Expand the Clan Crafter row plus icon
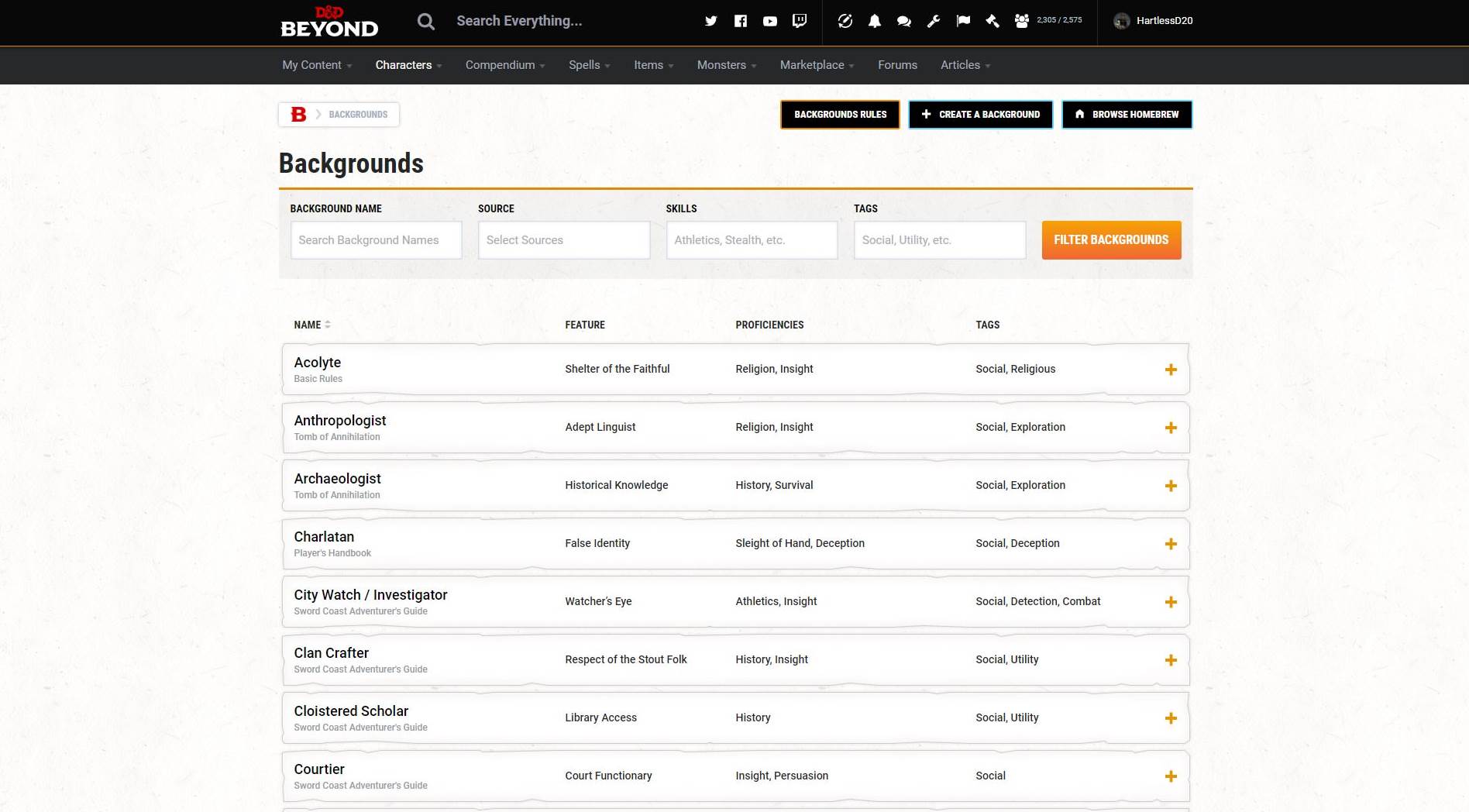 tap(1171, 660)
